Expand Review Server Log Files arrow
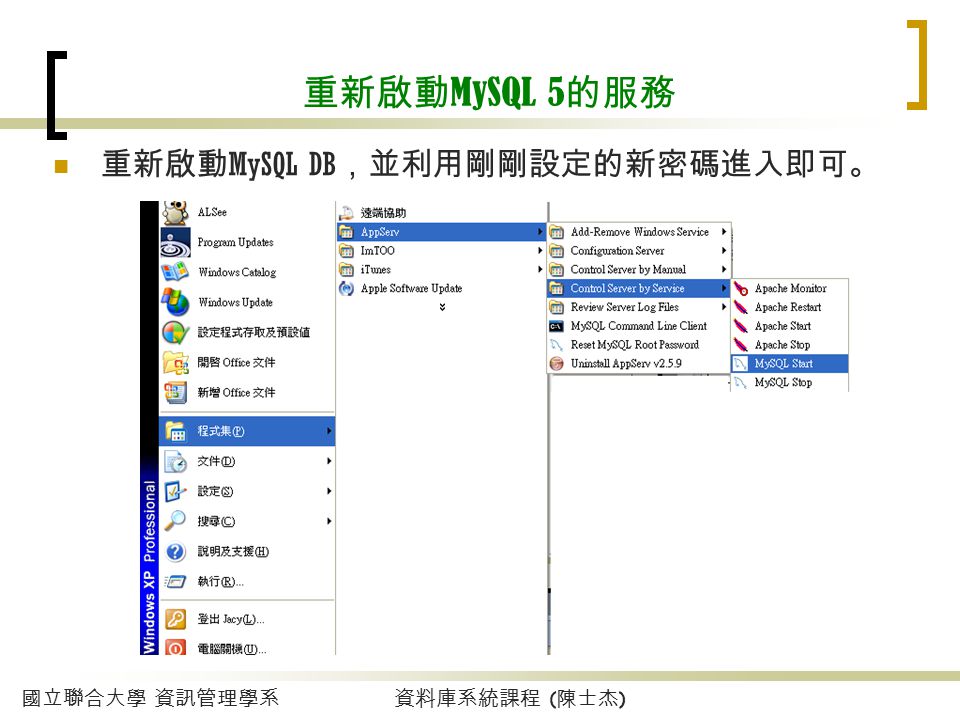Screen dimensions: 960x720 pyautogui.click(x=724, y=307)
